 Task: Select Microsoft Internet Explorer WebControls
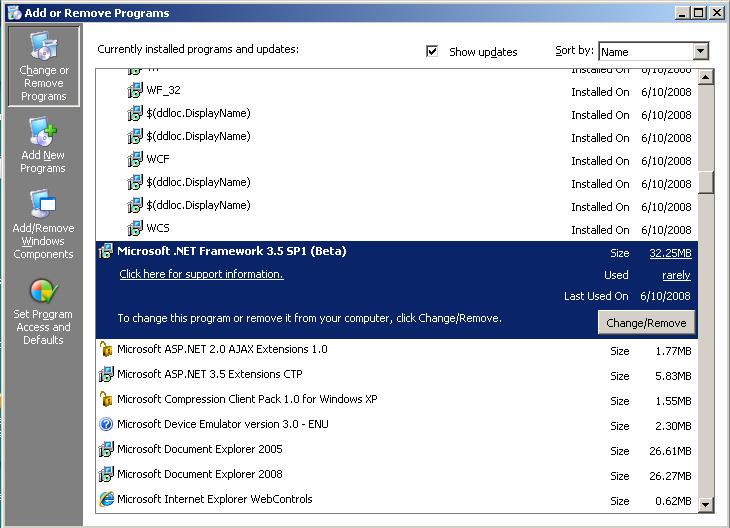click(397, 500)
